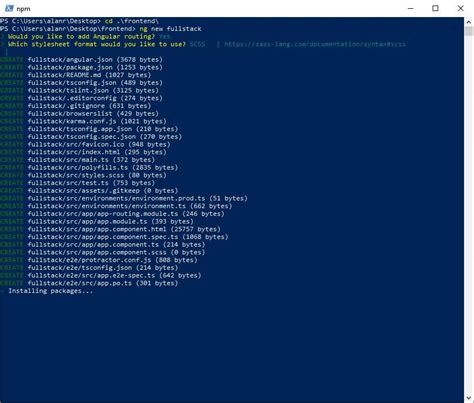This screenshot has height=403, width=474.
Task: Click the fullstack/tslint.json line
Action: point(79,90)
